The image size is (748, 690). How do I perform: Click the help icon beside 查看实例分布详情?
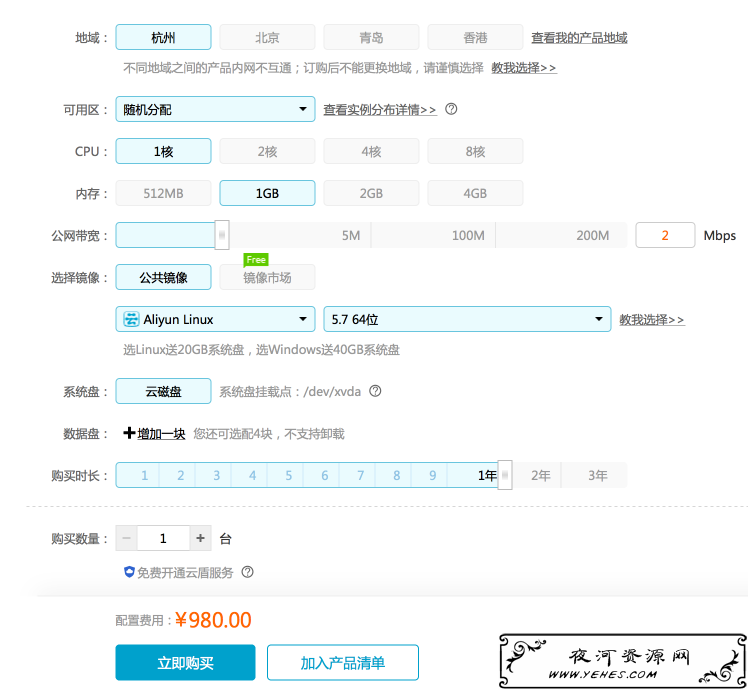pos(451,109)
